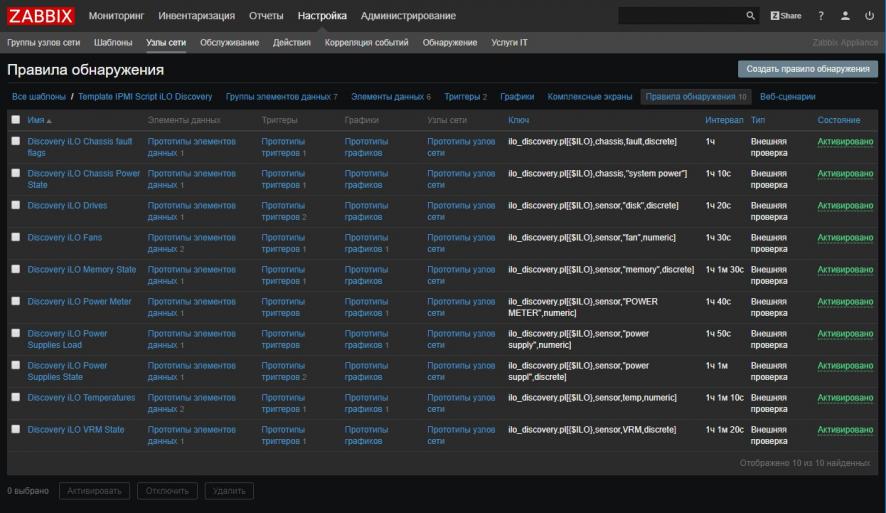Viewport: 886px width, 513px height.
Task: Click the logout power icon
Action: [868, 16]
